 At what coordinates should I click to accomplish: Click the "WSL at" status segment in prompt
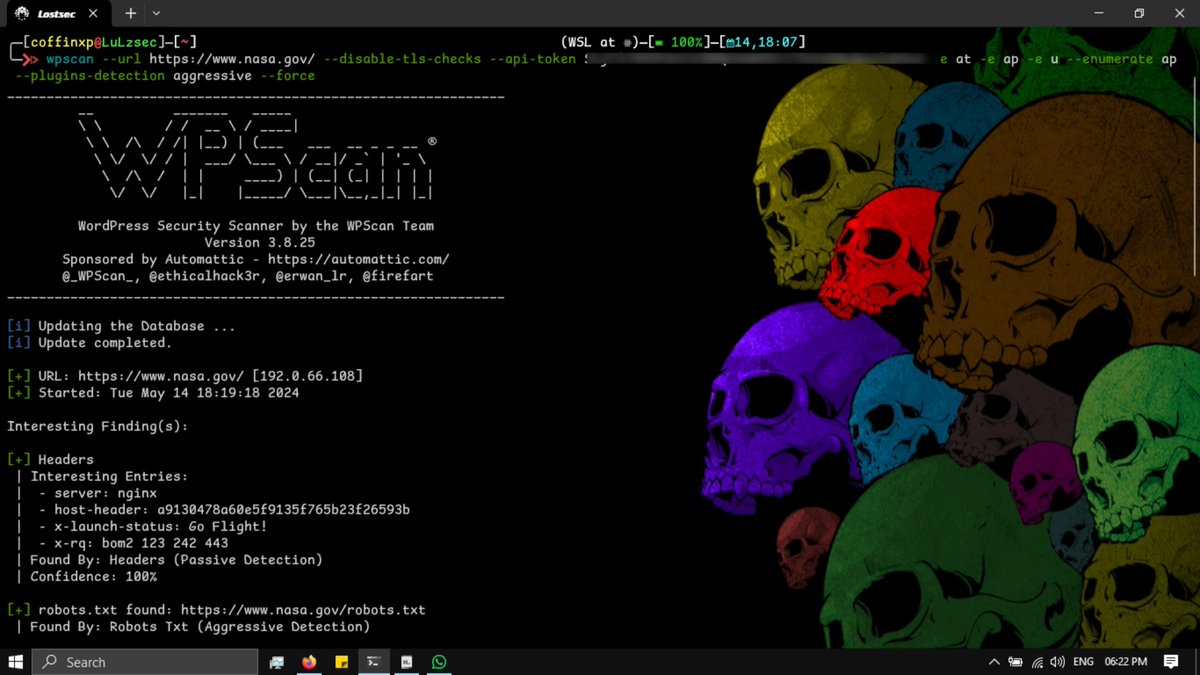pyautogui.click(x=591, y=42)
